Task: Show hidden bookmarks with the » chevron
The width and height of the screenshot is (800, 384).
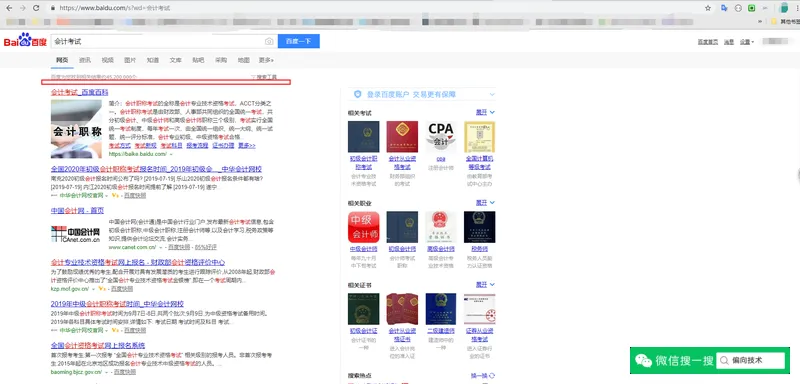Action: pos(761,21)
